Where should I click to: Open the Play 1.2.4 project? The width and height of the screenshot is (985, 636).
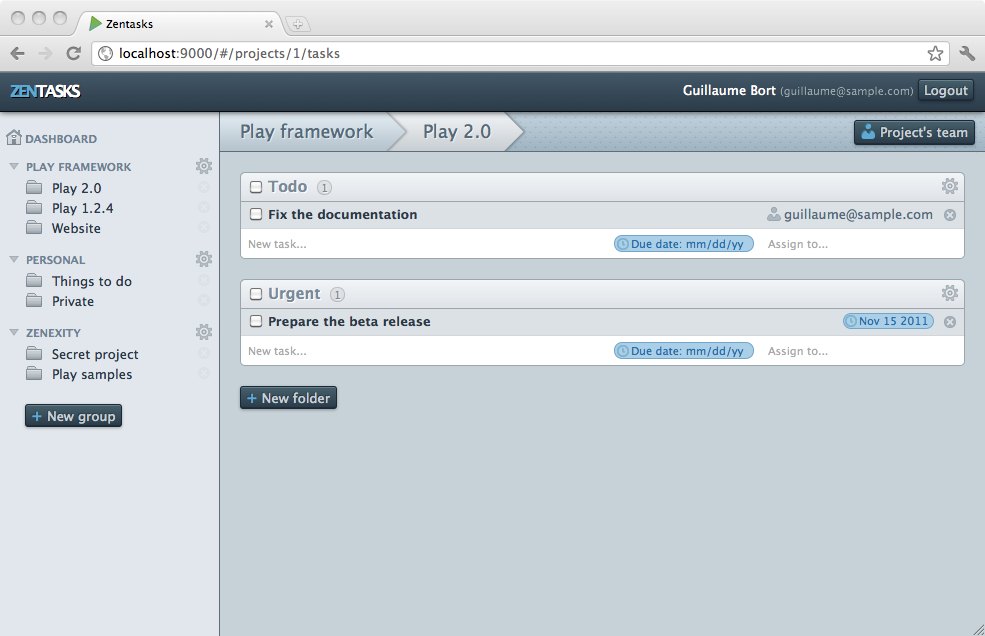tap(82, 208)
